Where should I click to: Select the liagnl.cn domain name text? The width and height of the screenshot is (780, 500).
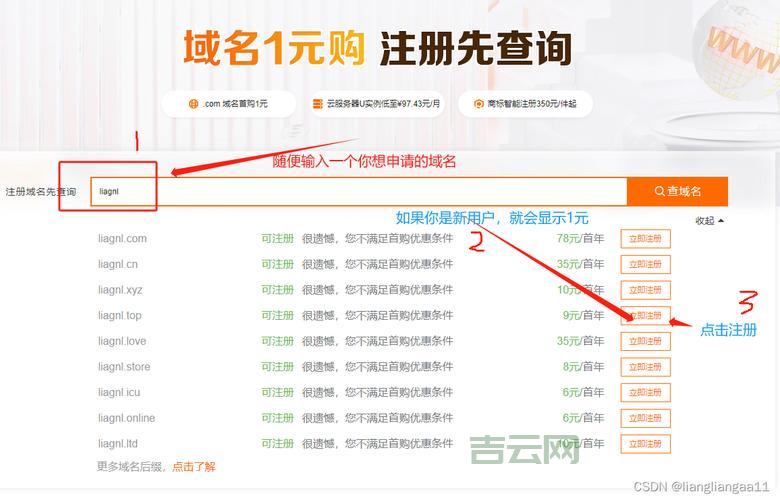[x=118, y=264]
